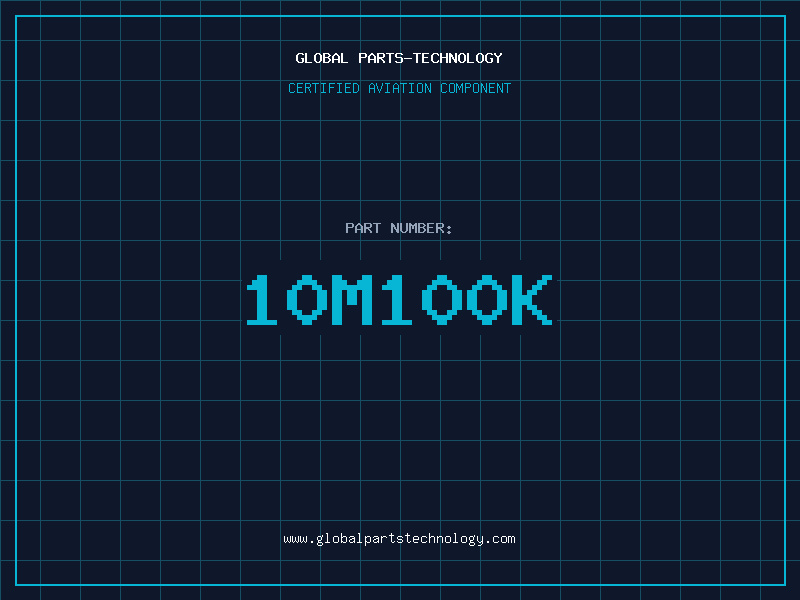Image resolution: width=800 pixels, height=600 pixels.
Task: Select the part number 10M100K
Action: tap(399, 299)
